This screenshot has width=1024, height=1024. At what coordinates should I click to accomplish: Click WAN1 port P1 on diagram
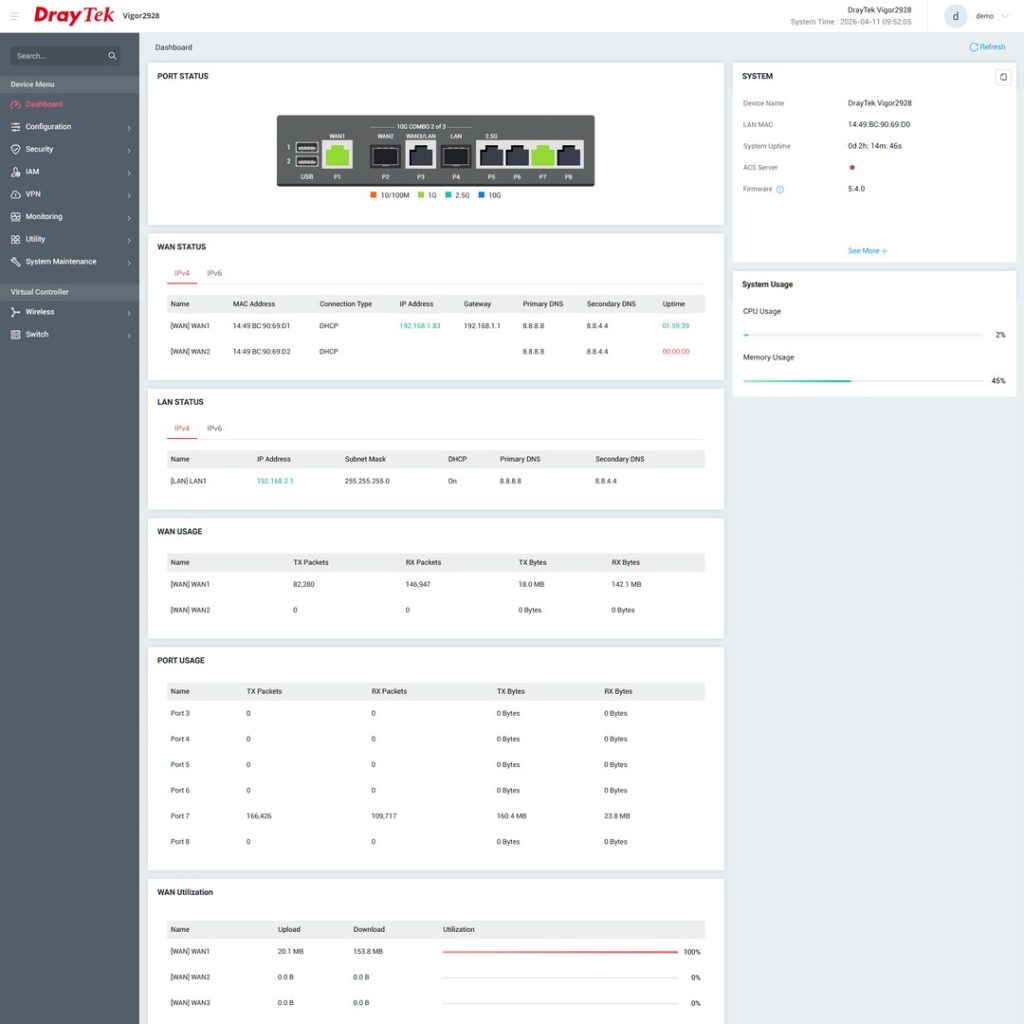click(x=337, y=155)
